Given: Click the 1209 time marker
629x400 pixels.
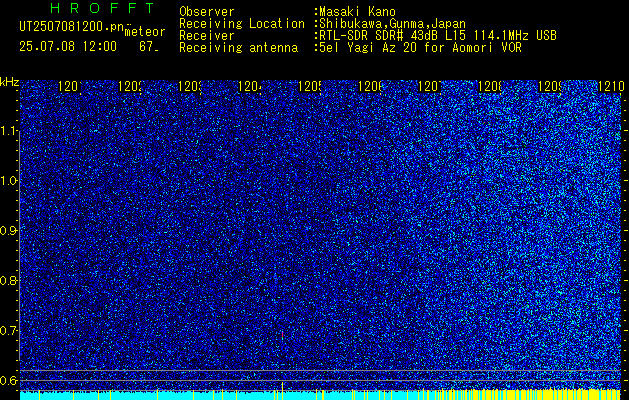Looking at the screenshot, I should (549, 86).
